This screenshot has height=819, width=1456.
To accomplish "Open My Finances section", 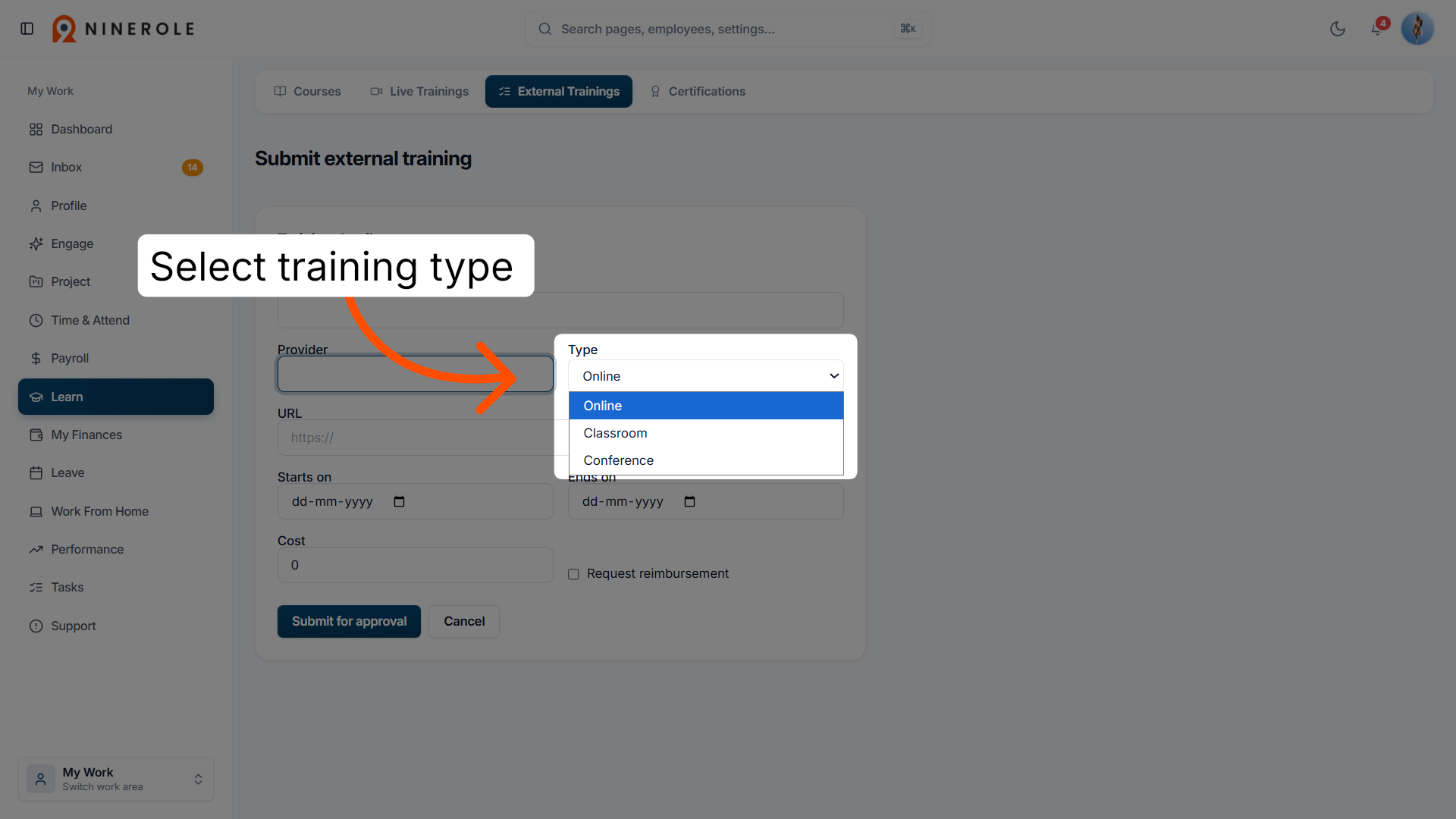I will coord(116,435).
